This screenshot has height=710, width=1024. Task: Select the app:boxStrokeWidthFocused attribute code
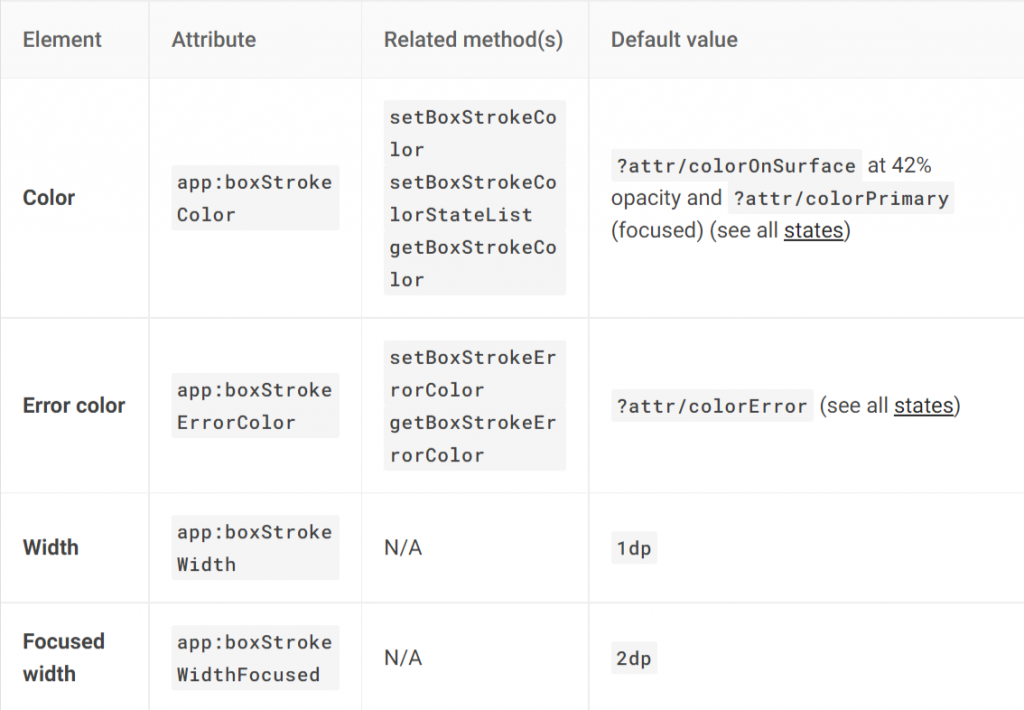pyautogui.click(x=254, y=658)
